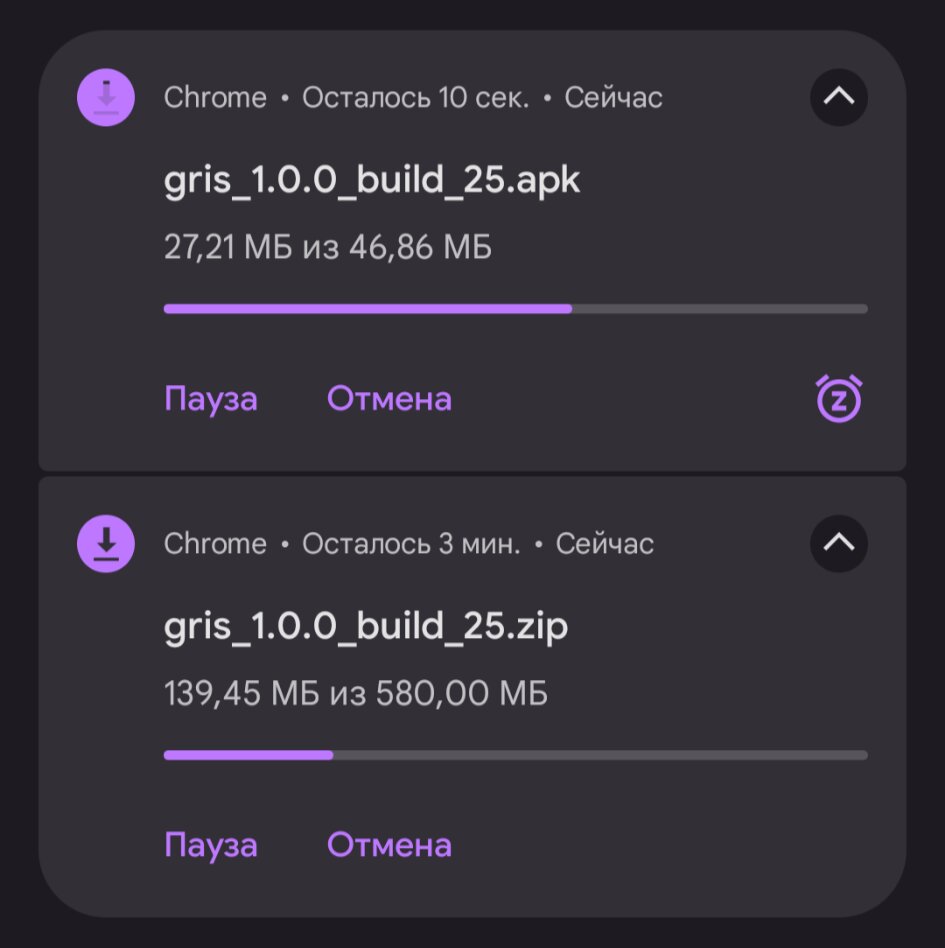Tap the 'Осталось 3 мин.' status text
945x948 pixels.
coord(411,544)
